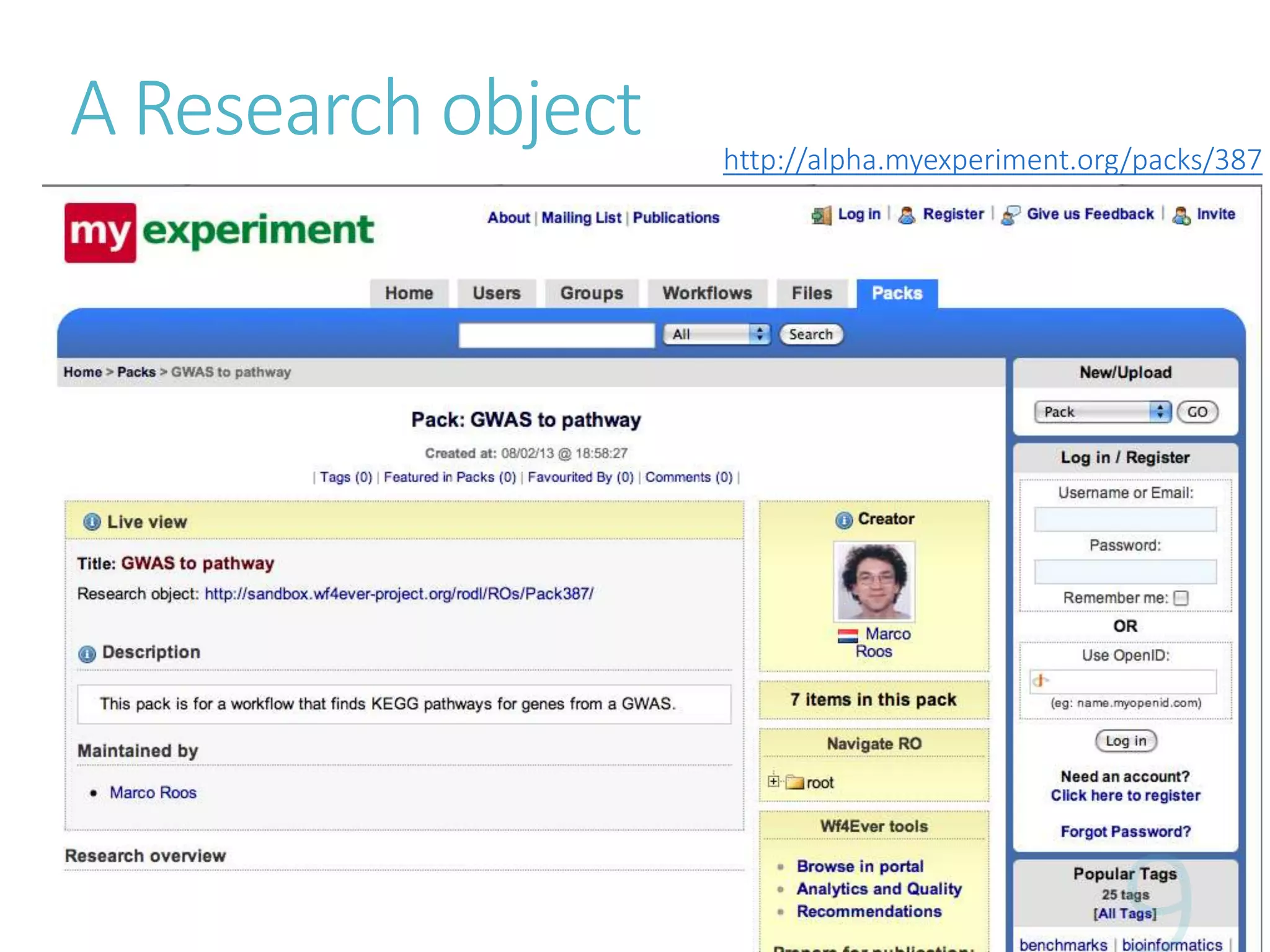The width and height of the screenshot is (1270, 952).
Task: Open the Publications link
Action: pyautogui.click(x=676, y=218)
